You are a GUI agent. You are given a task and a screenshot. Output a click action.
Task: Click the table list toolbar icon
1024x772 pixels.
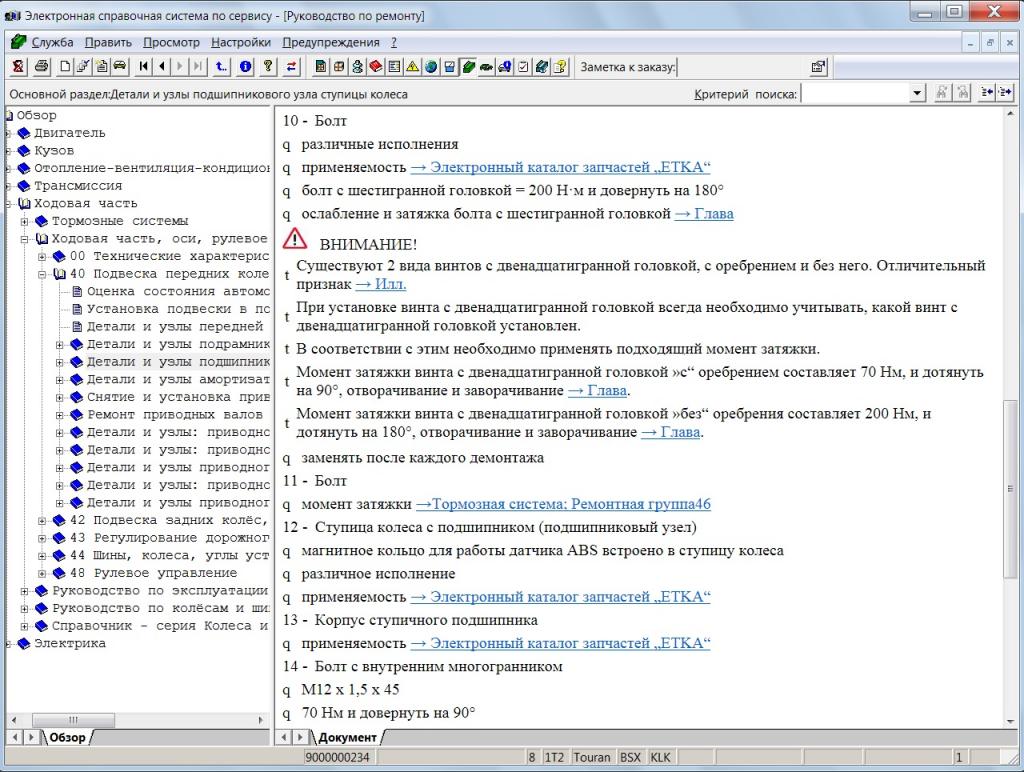394,67
